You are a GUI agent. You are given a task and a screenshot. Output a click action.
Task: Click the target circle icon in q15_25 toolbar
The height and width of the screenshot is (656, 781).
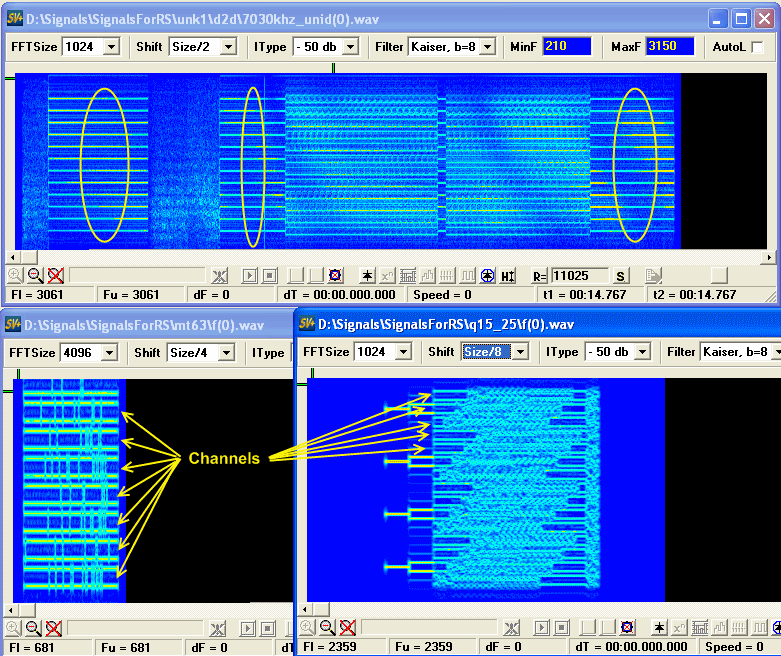626,628
